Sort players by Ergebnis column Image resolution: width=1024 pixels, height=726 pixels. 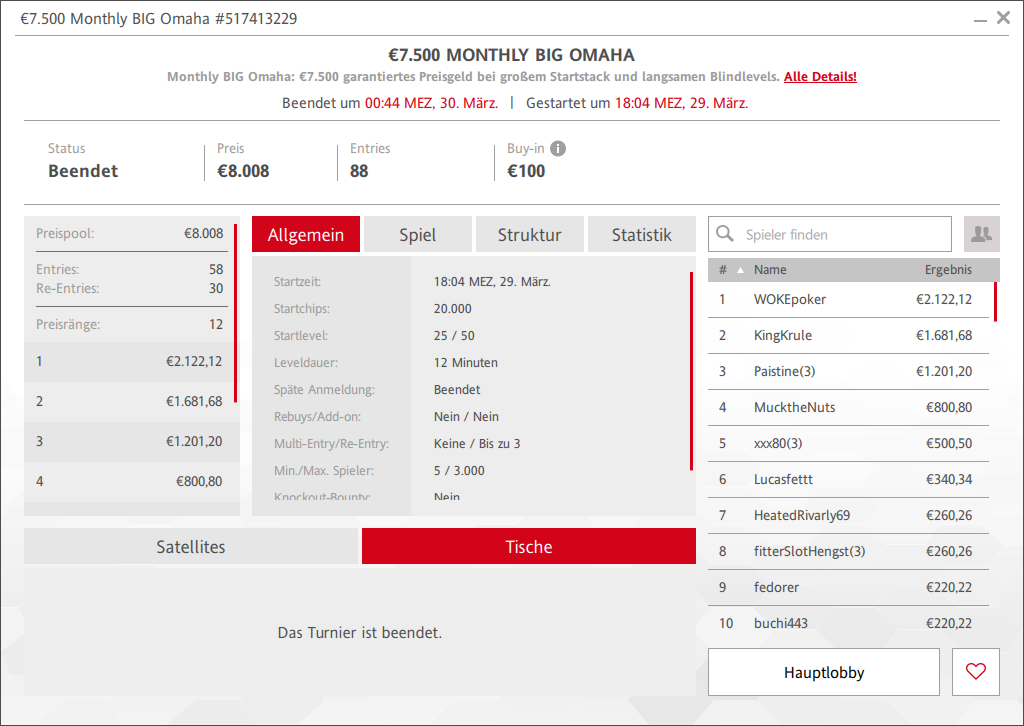[x=947, y=270]
